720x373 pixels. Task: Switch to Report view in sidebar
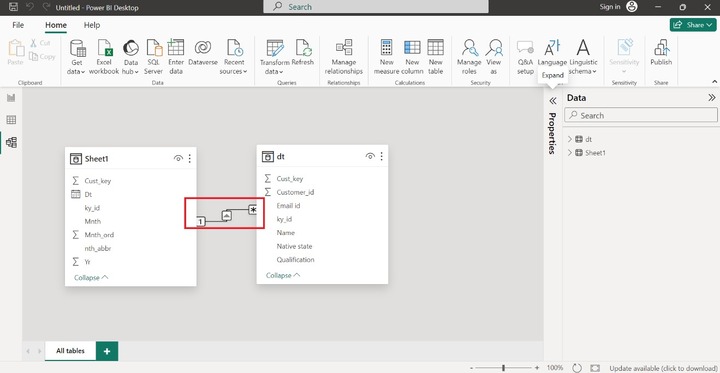click(x=11, y=98)
